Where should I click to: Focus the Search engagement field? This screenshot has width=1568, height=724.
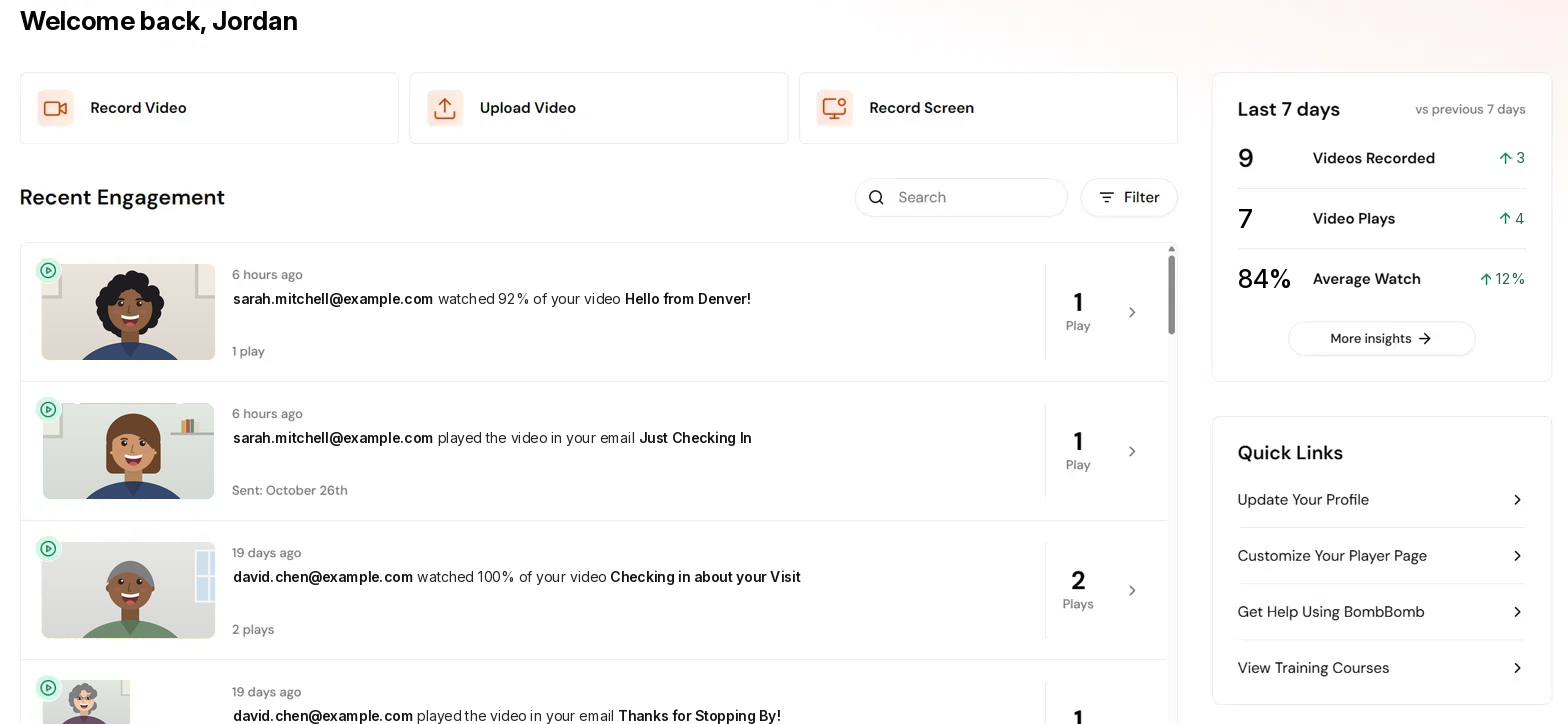961,198
